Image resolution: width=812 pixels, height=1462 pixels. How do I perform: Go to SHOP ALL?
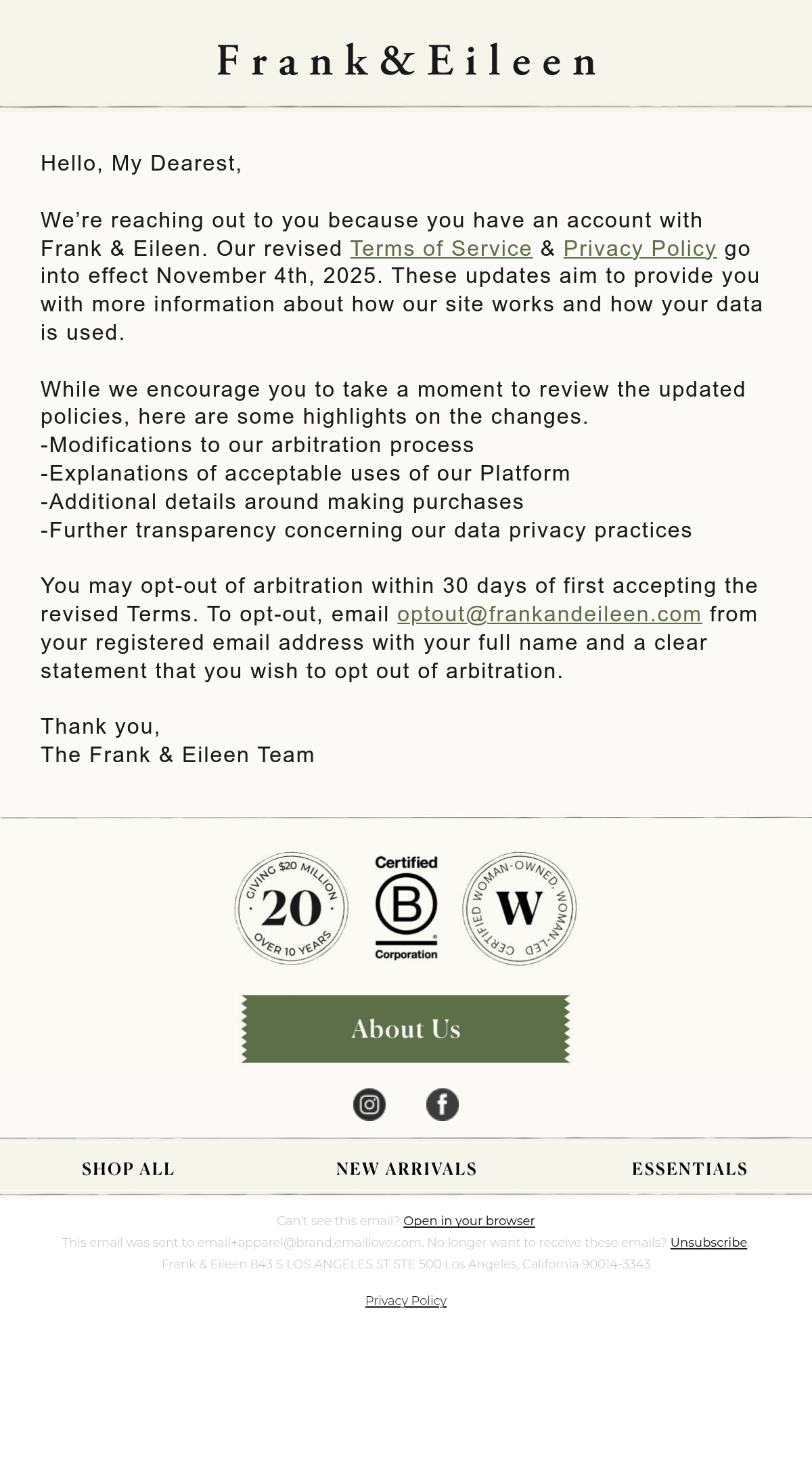pos(128,1169)
